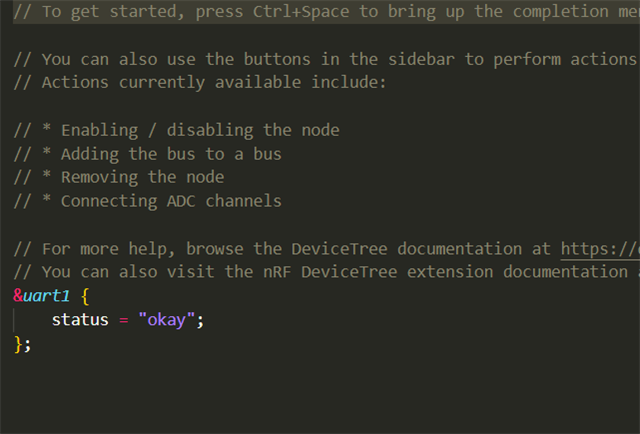640x434 pixels.
Task: Click the semicolon after "okay"
Action: (x=200, y=320)
